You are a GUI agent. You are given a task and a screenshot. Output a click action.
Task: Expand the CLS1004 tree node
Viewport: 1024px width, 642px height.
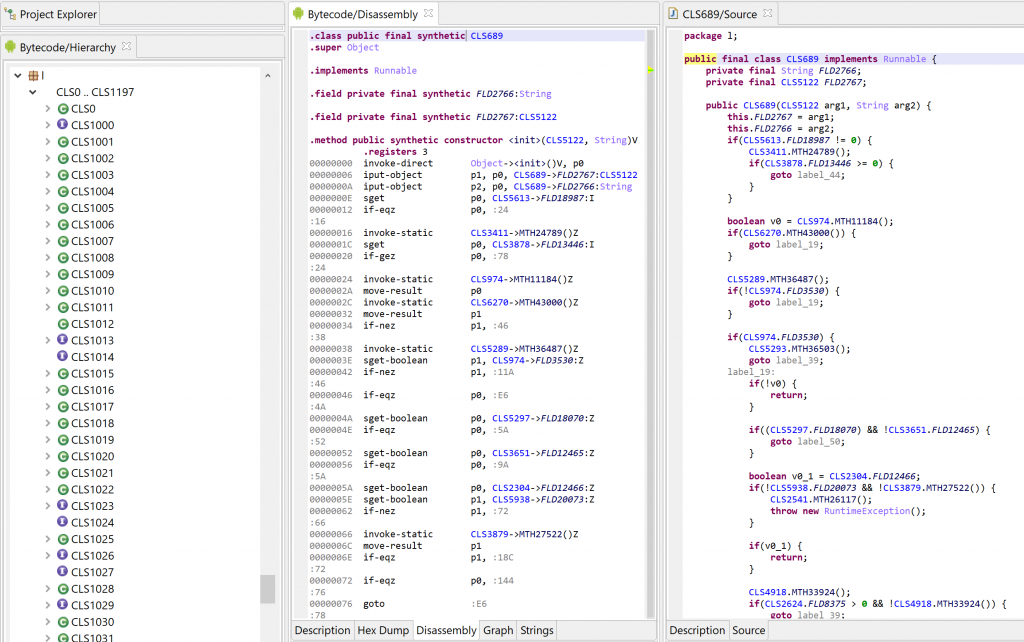(x=48, y=191)
